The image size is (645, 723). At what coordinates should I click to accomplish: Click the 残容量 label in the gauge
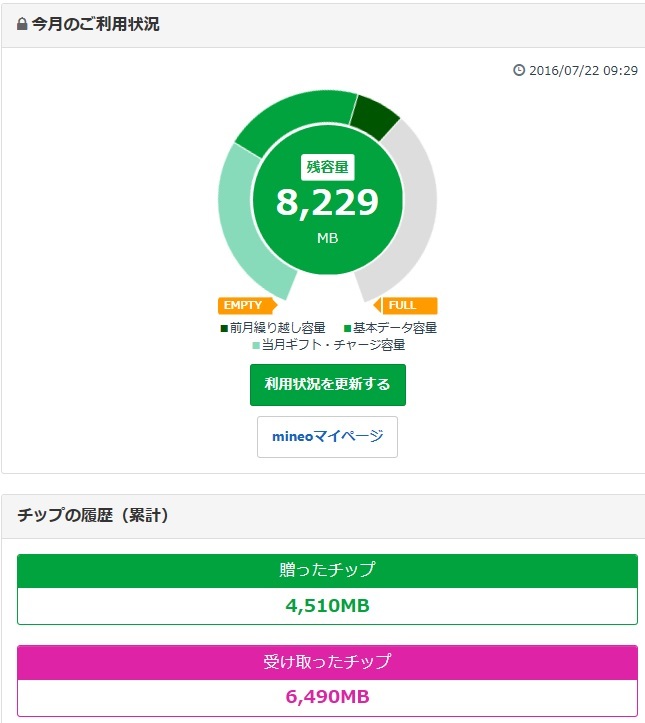[x=327, y=168]
